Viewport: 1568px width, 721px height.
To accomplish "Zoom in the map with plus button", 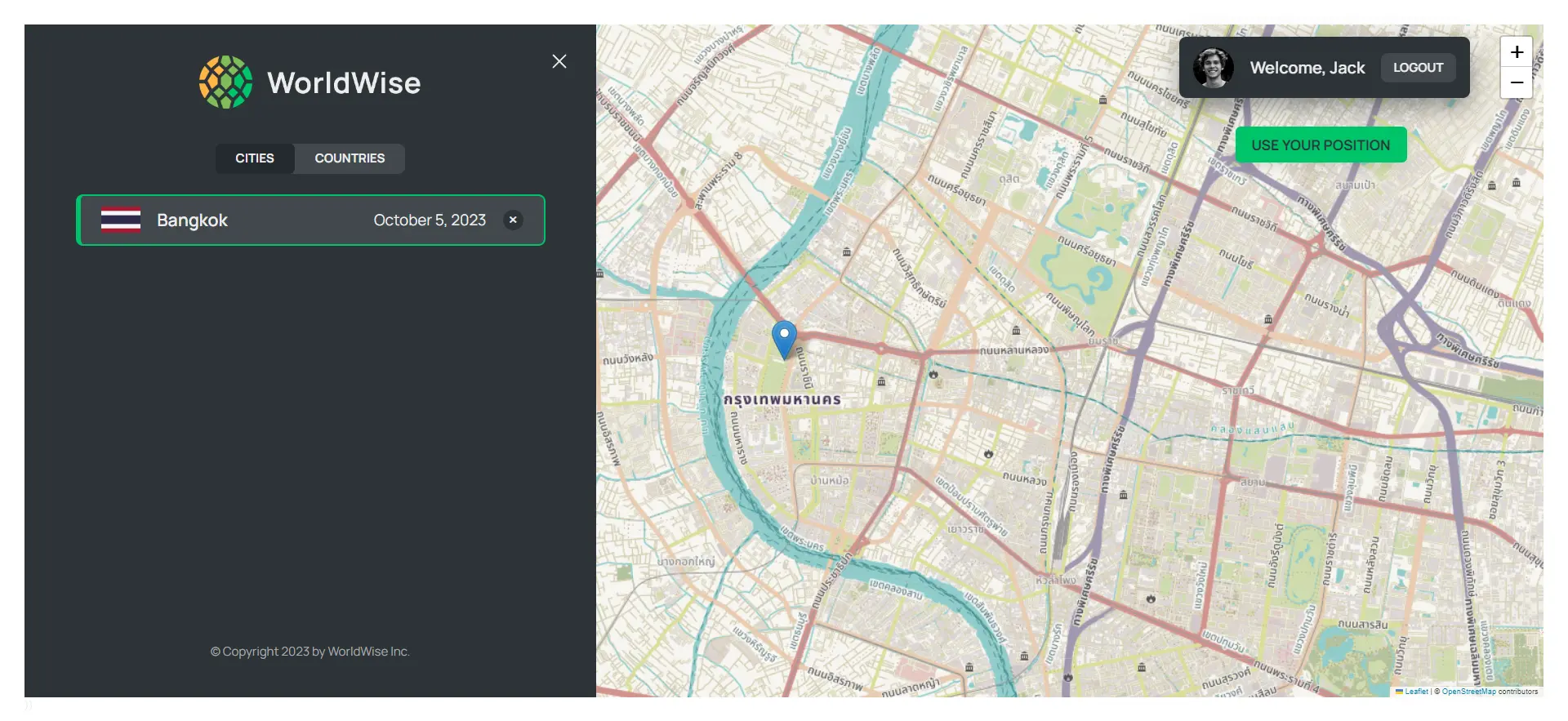I will (x=1517, y=52).
